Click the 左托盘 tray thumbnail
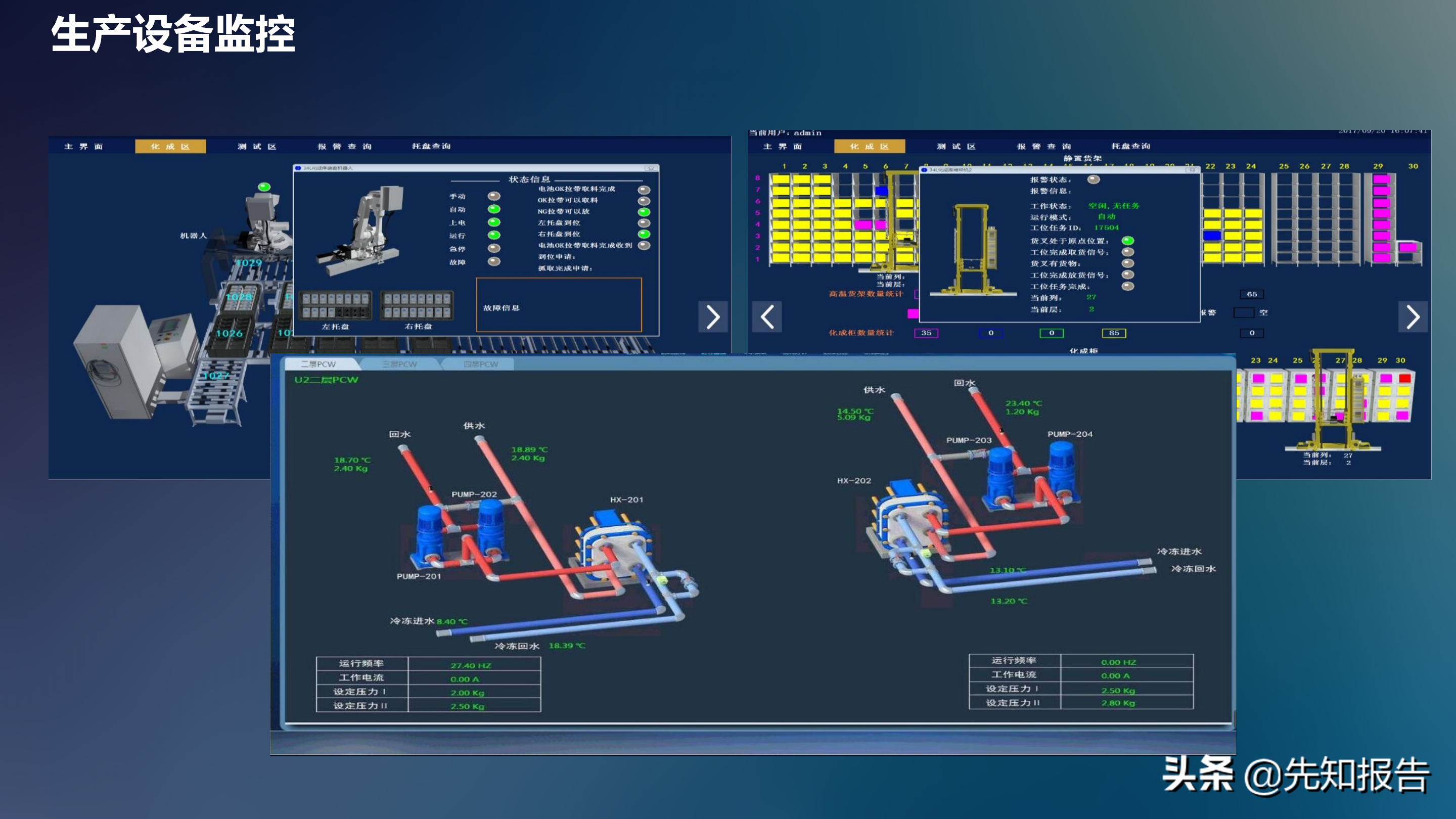The width and height of the screenshot is (1456, 819). point(335,305)
